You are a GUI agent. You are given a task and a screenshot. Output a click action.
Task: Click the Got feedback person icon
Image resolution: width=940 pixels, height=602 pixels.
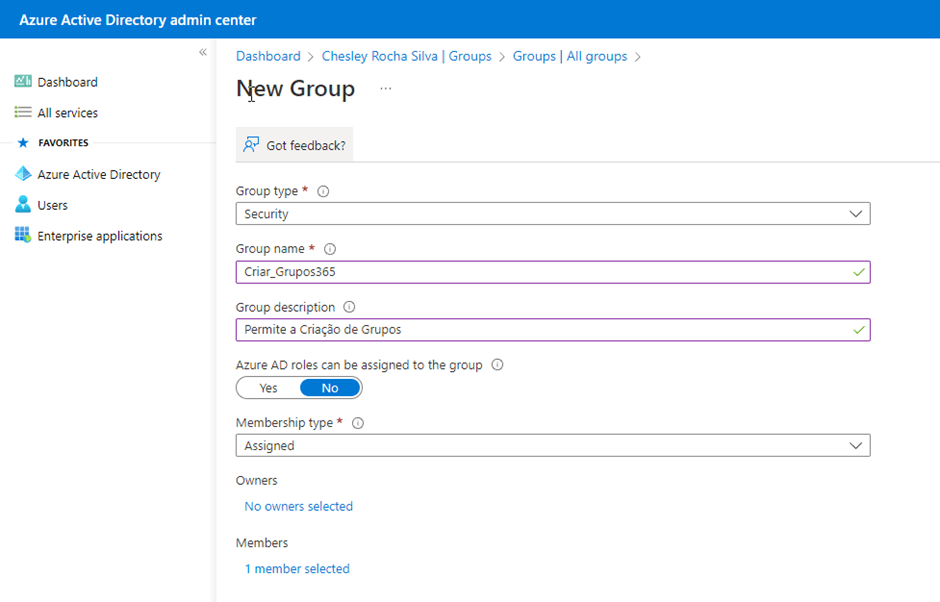tap(251, 145)
